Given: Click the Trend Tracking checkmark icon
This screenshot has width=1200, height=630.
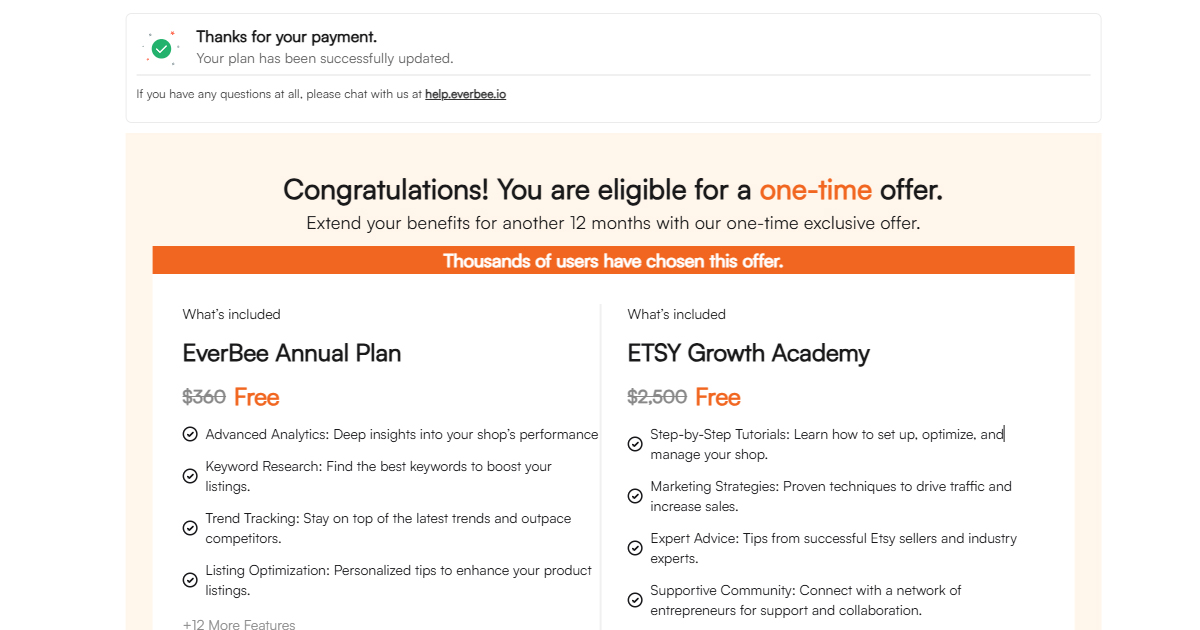Looking at the screenshot, I should click(x=190, y=528).
